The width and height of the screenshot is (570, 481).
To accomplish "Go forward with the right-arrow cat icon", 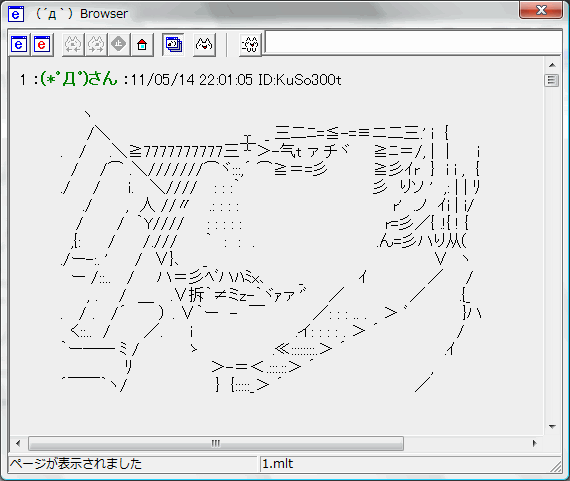I will click(x=96, y=45).
